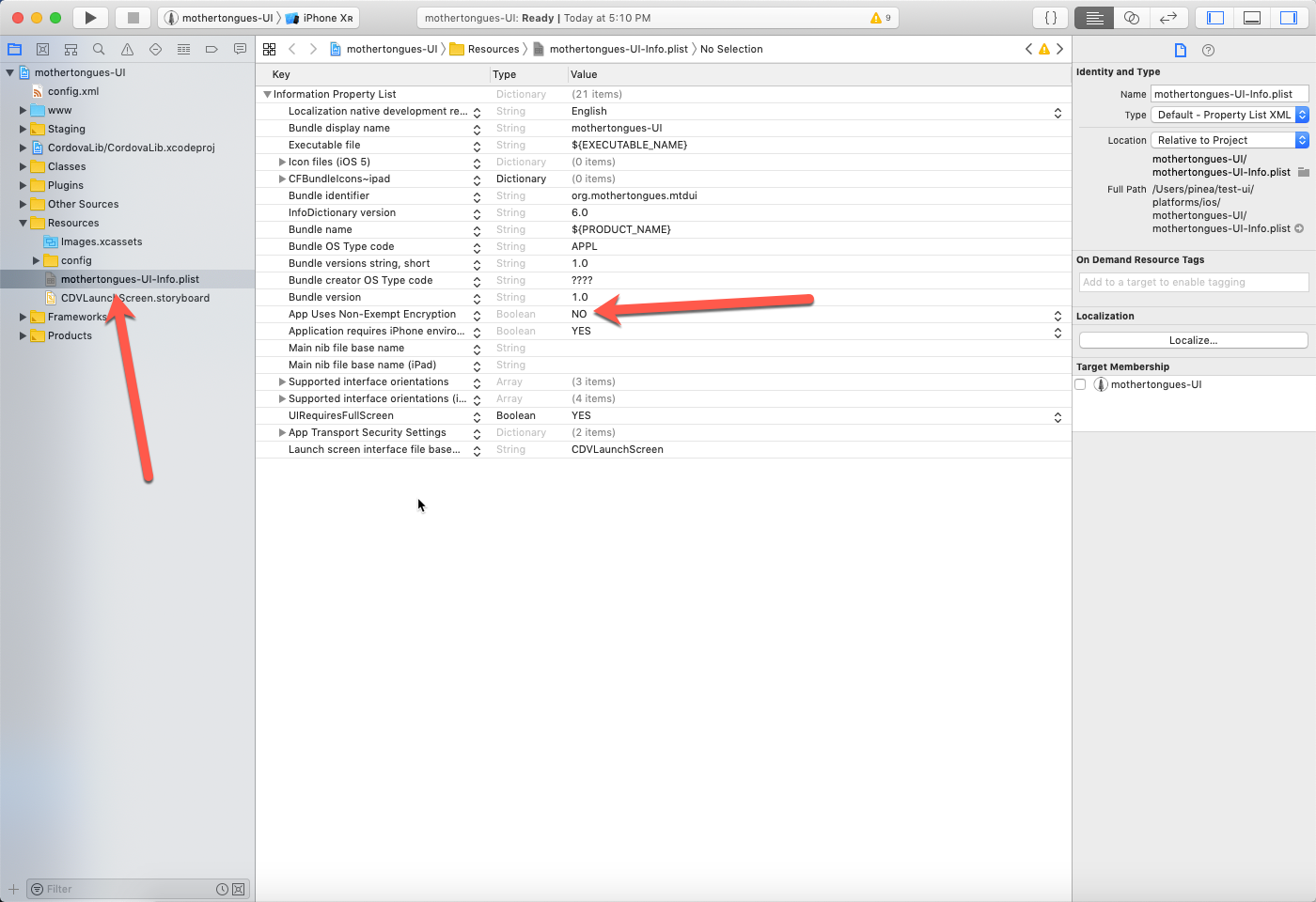Click the Localize... button
Image resolution: width=1316 pixels, height=902 pixels.
(1193, 340)
